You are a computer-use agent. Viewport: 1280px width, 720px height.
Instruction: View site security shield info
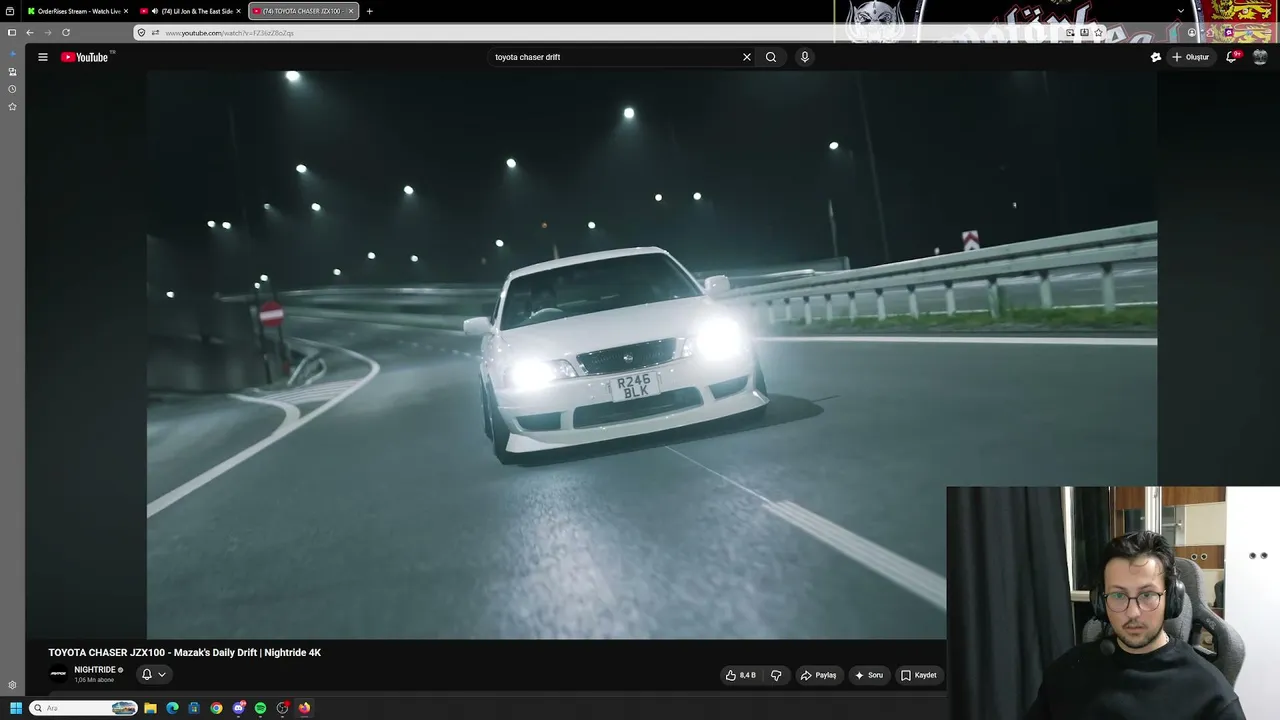click(142, 33)
